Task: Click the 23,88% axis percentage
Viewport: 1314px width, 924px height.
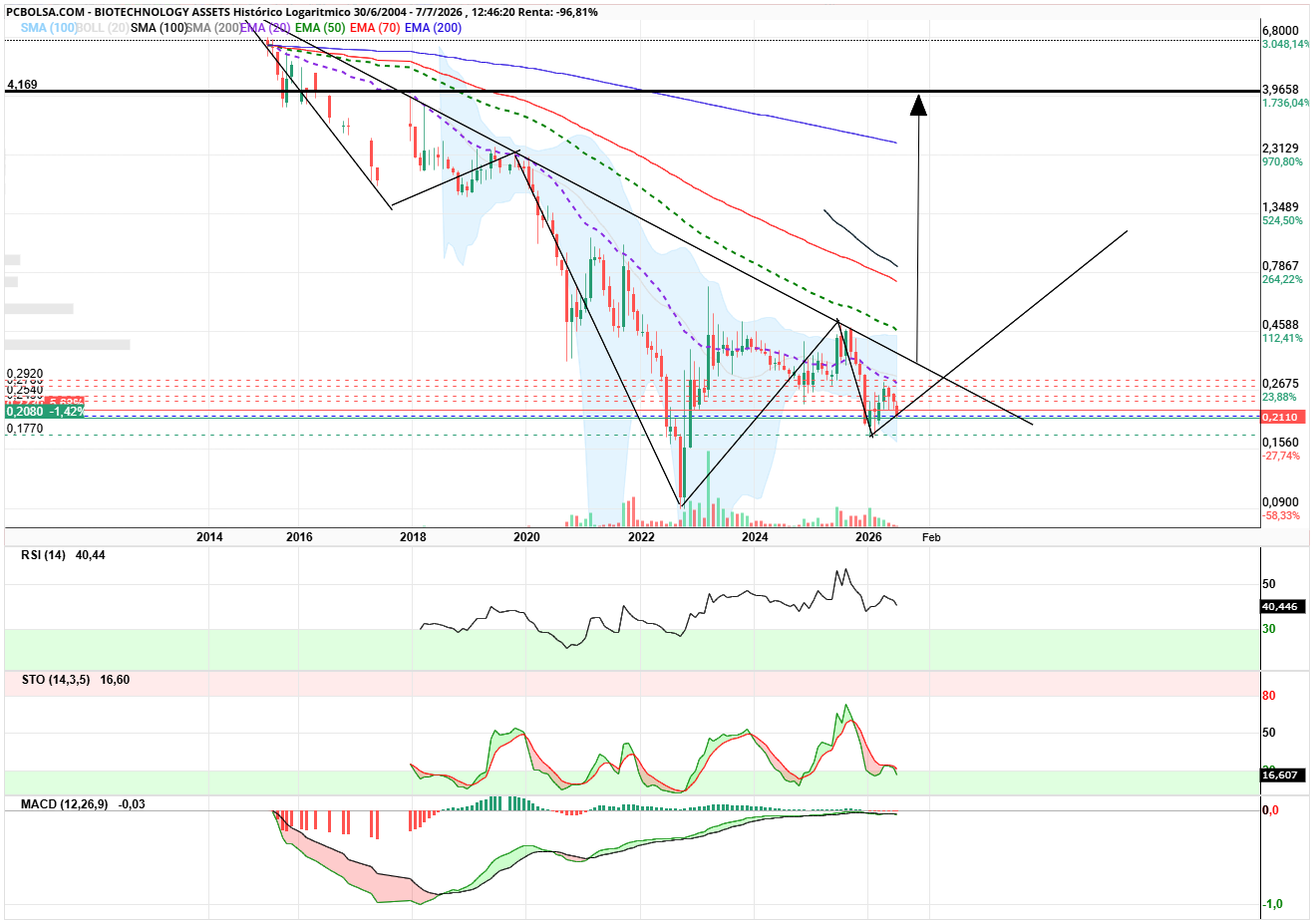Action: [x=1280, y=397]
